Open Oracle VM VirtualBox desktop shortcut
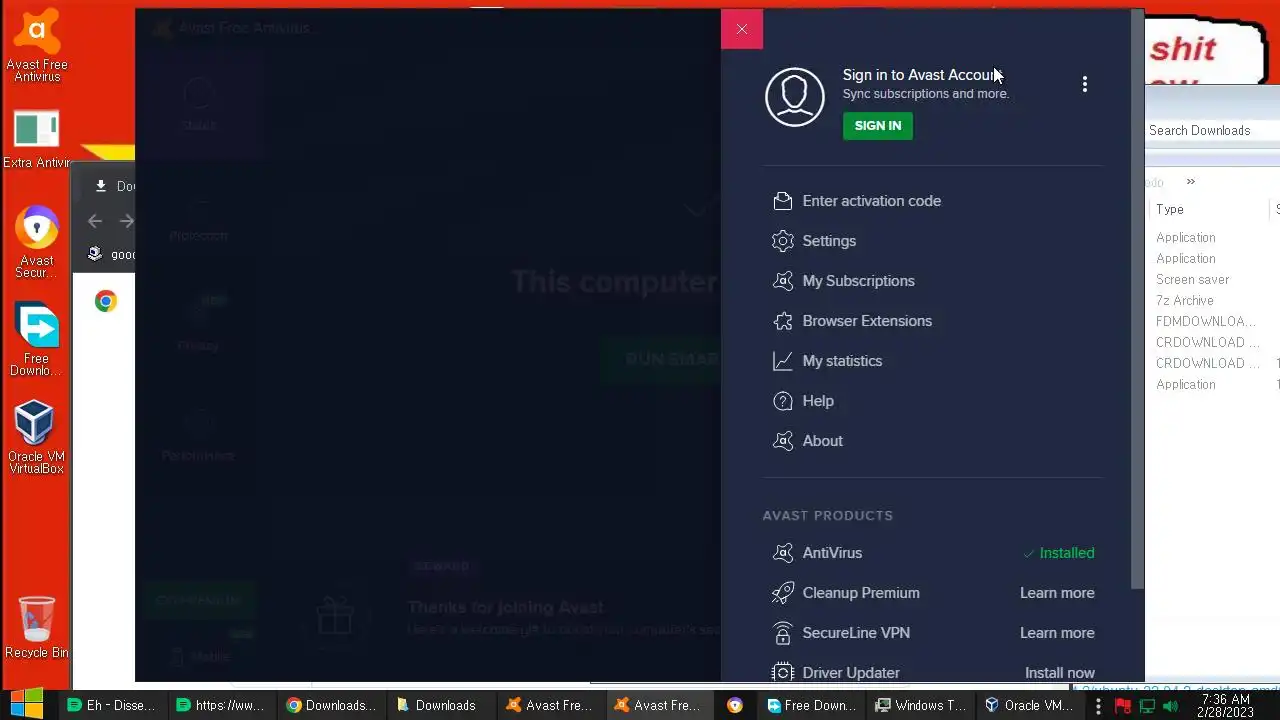 (x=36, y=436)
